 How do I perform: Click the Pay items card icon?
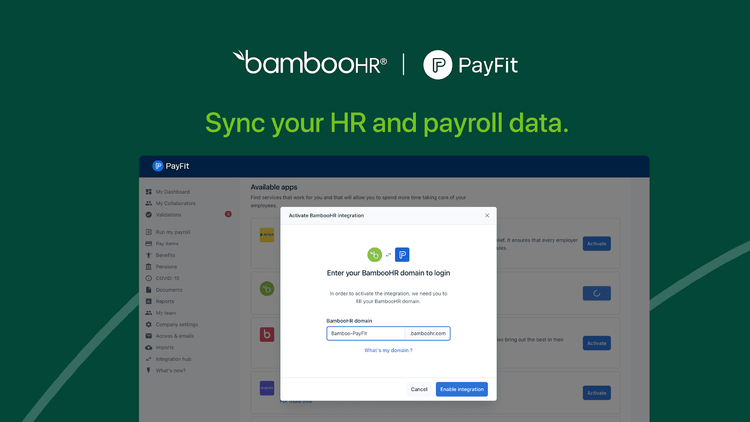point(149,244)
